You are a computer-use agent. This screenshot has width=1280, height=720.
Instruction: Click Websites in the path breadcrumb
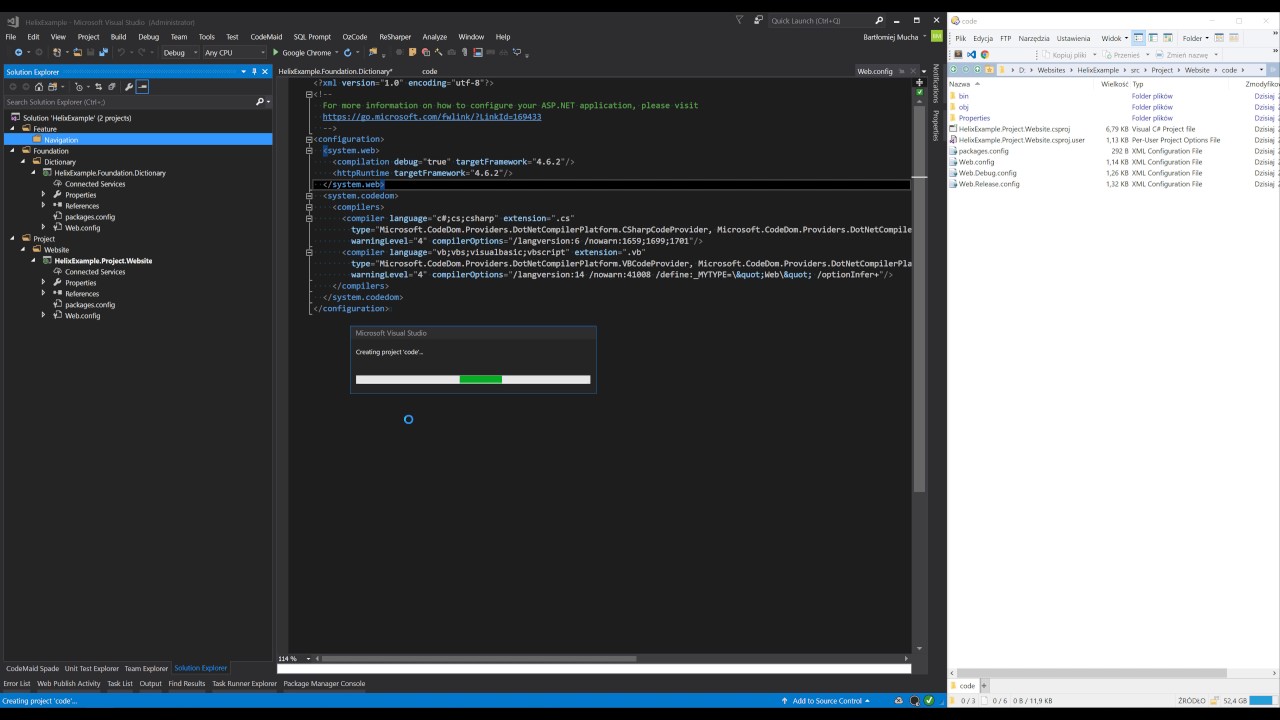coord(1051,70)
